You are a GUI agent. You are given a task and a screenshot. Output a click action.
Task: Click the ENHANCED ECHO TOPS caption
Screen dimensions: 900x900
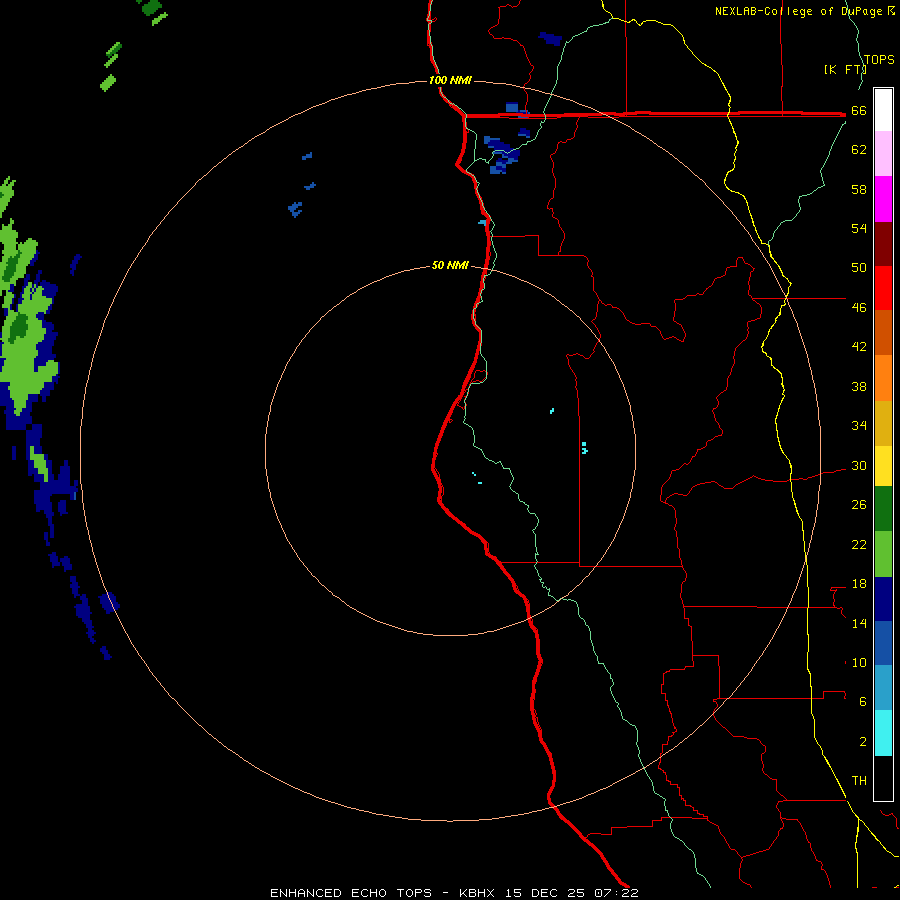click(454, 893)
